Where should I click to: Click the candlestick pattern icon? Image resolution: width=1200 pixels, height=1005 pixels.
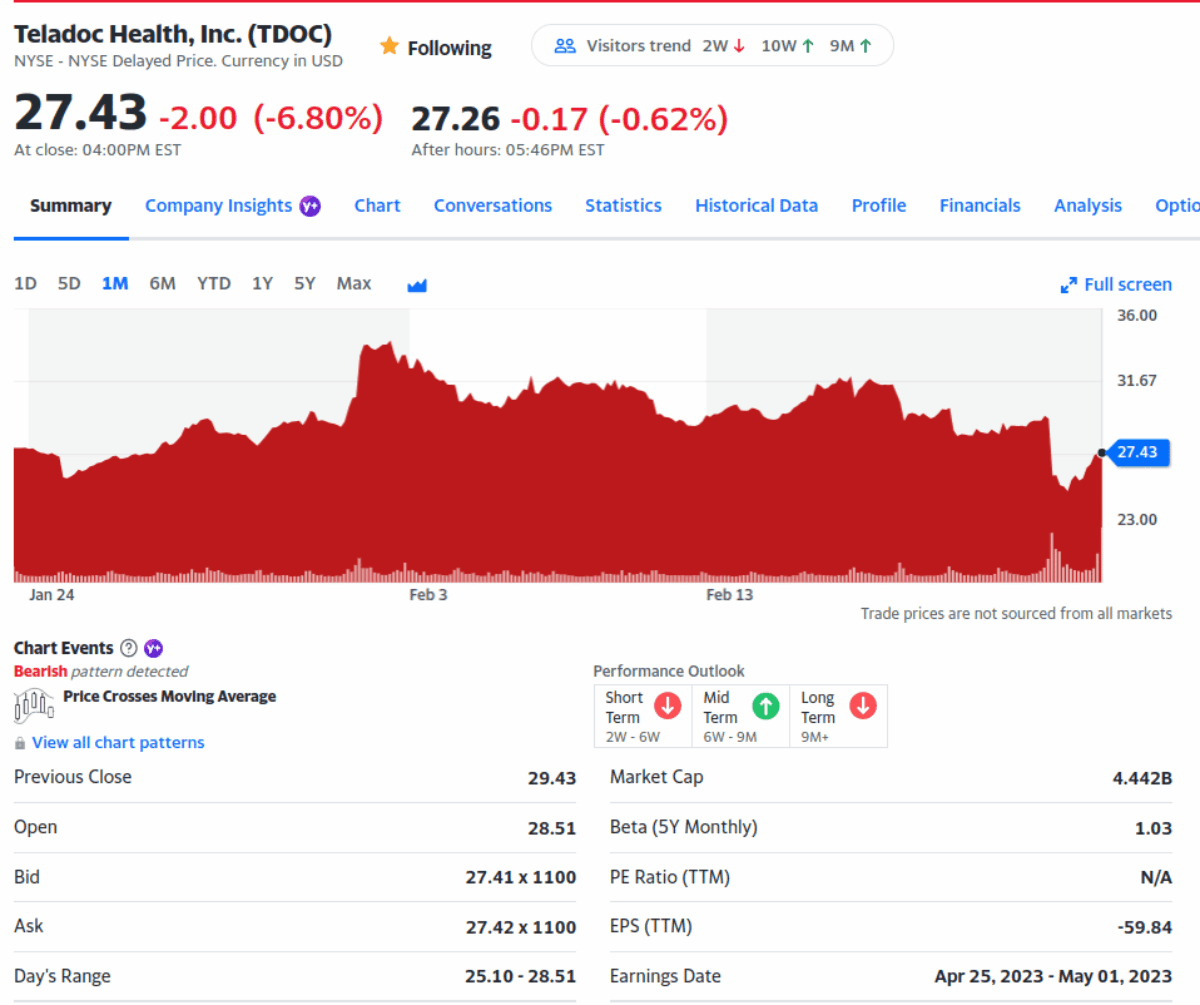pos(32,705)
